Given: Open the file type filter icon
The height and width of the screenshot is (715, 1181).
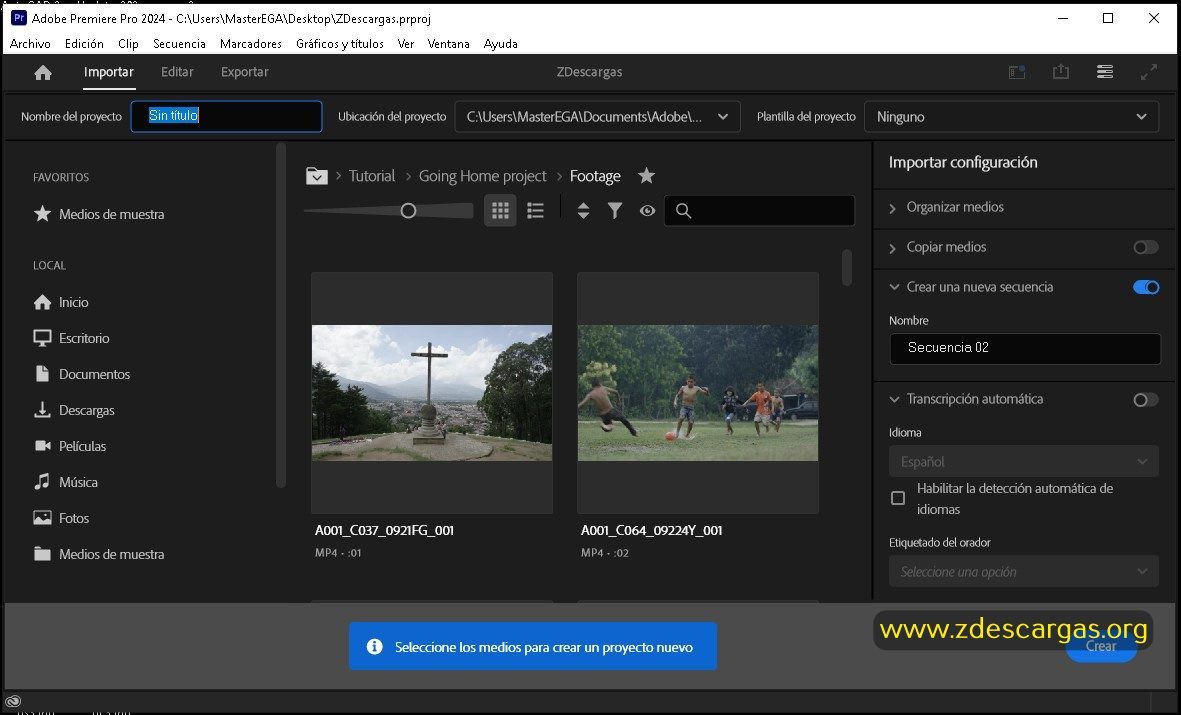Looking at the screenshot, I should (615, 211).
